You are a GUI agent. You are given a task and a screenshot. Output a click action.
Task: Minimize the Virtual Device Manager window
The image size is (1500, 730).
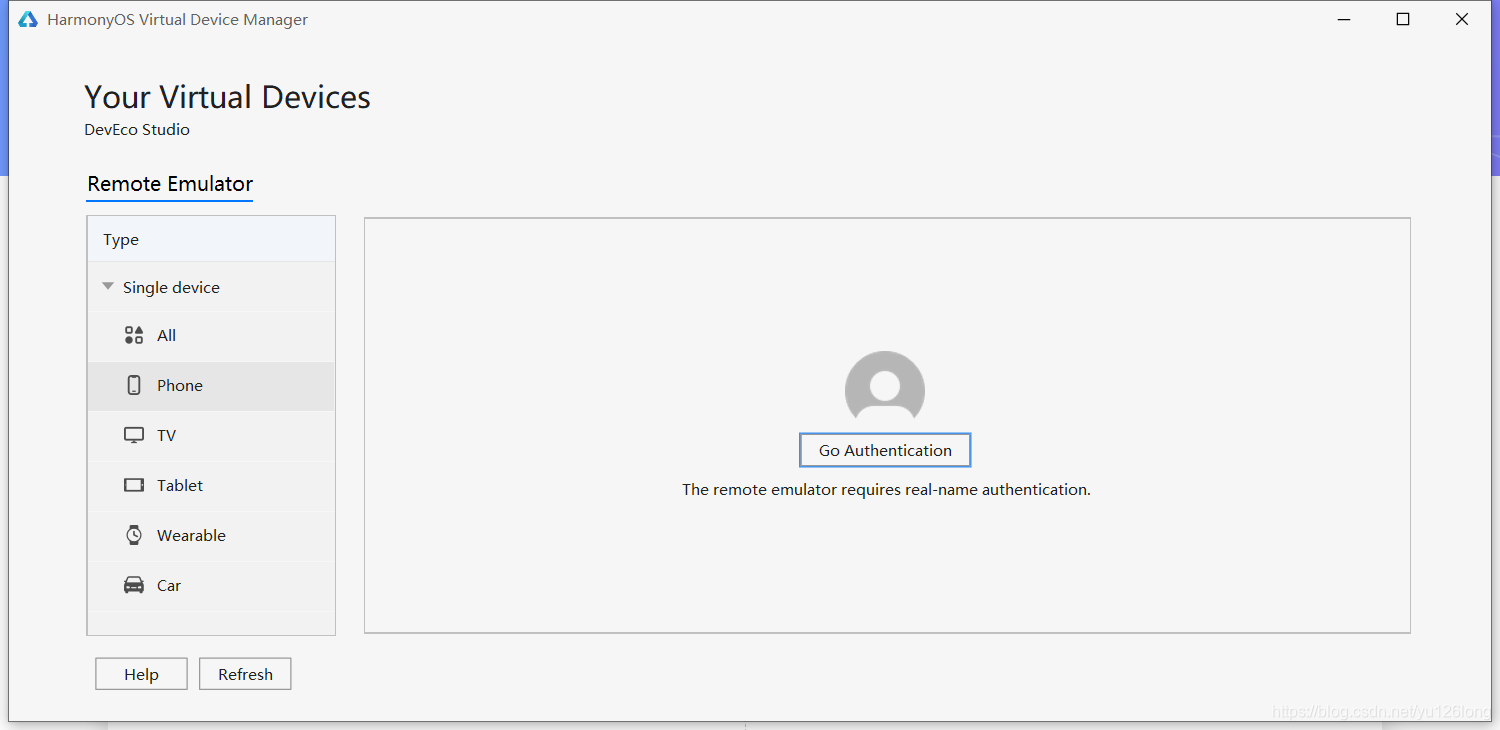[1346, 20]
